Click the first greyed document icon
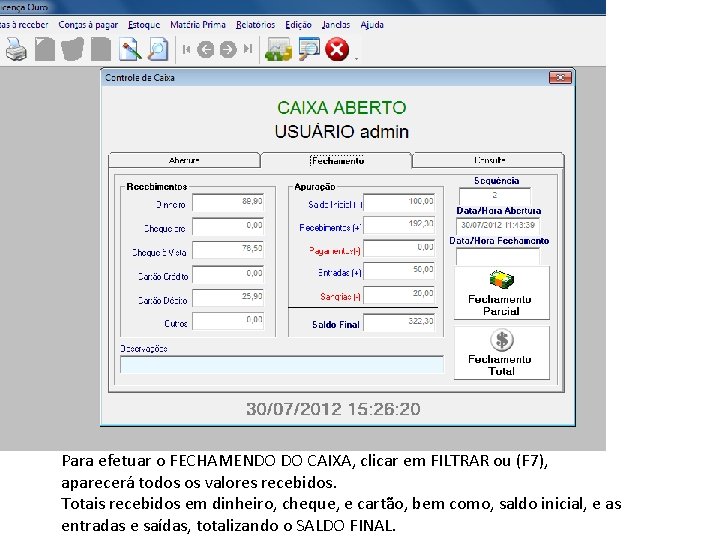This screenshot has height=540, width=720. pyautogui.click(x=45, y=49)
